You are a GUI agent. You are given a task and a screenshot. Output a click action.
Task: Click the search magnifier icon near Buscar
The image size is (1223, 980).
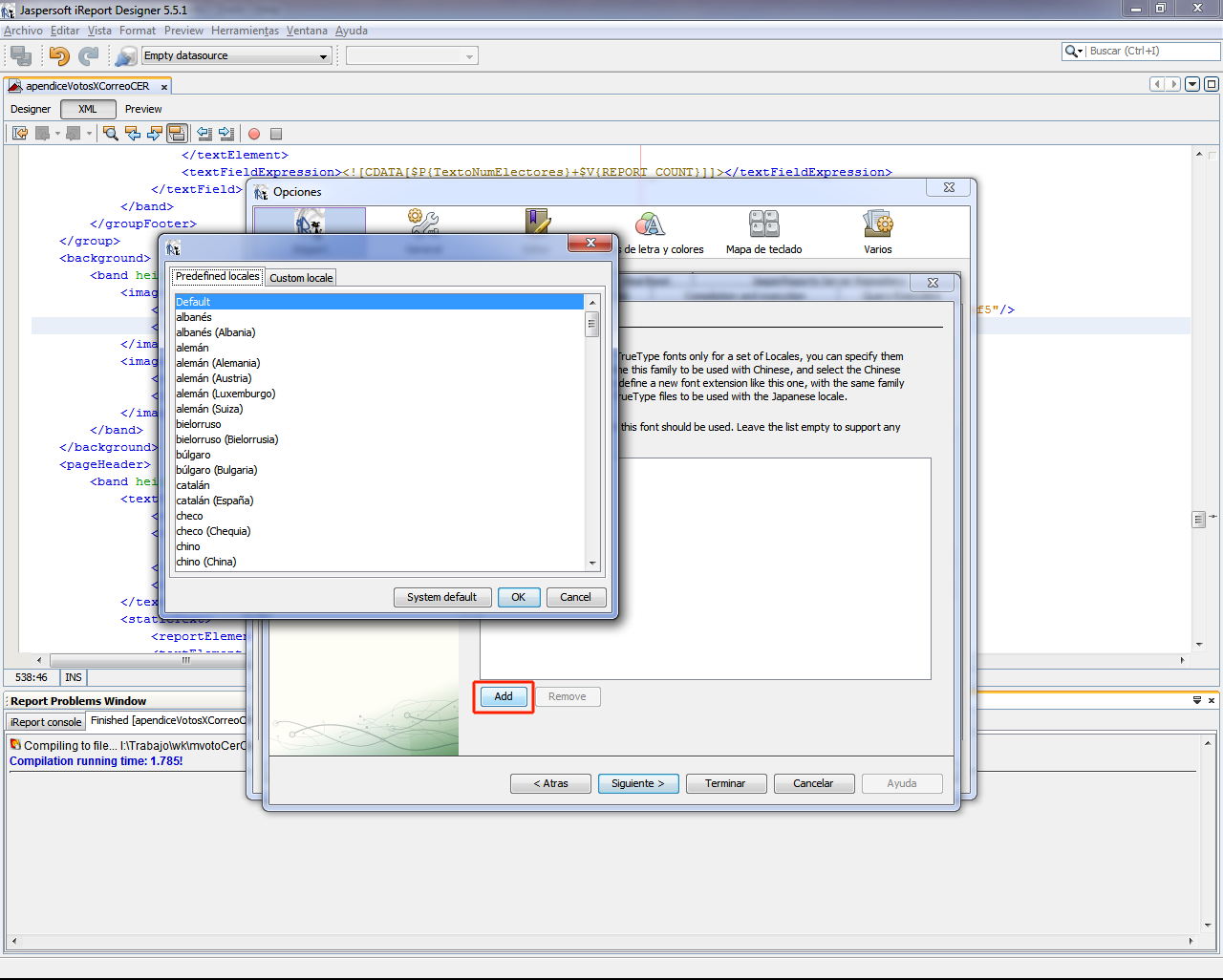click(x=1072, y=52)
